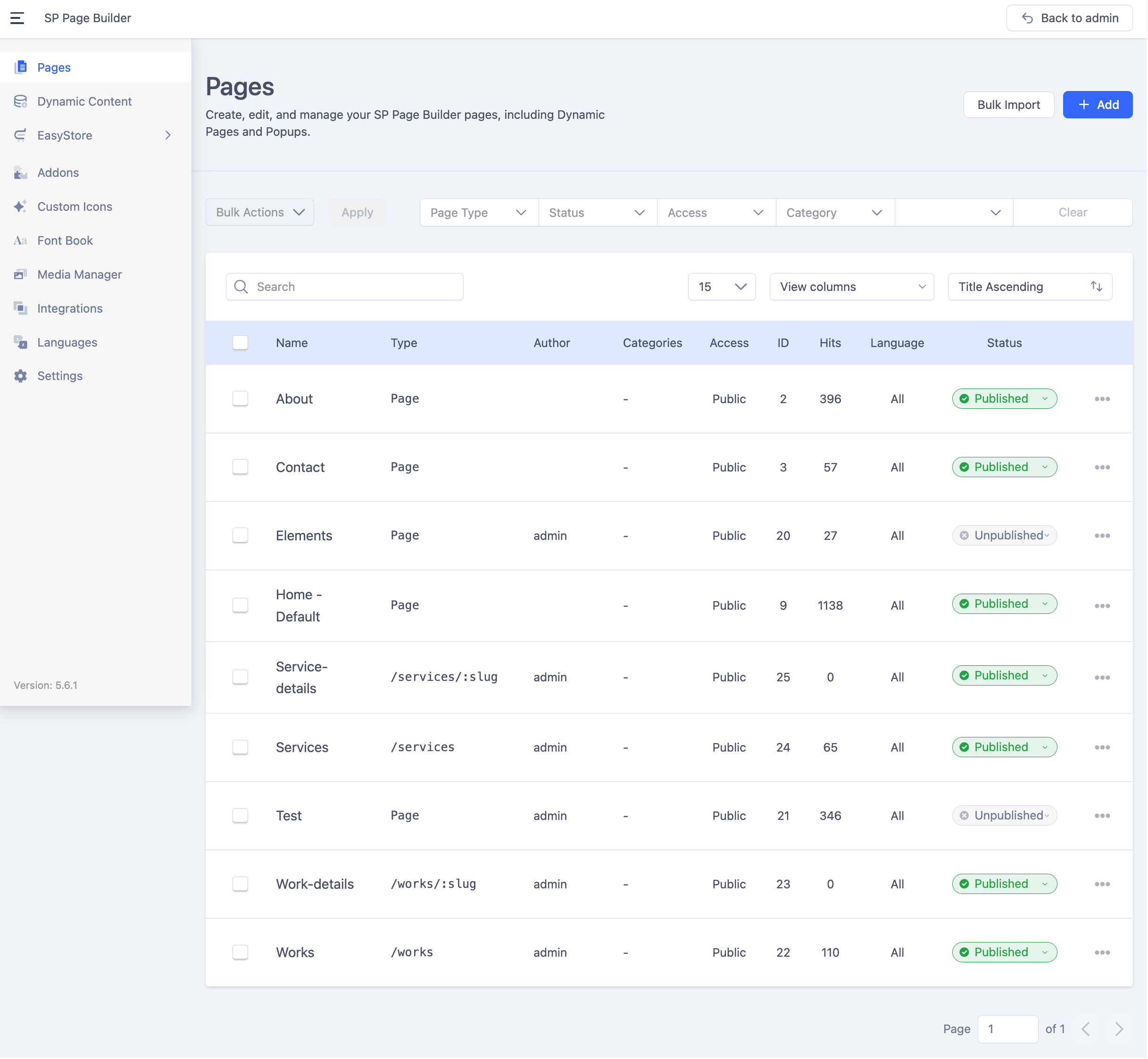The width and height of the screenshot is (1148, 1059).
Task: Click the Custom Icons sparkle icon
Action: pos(21,207)
